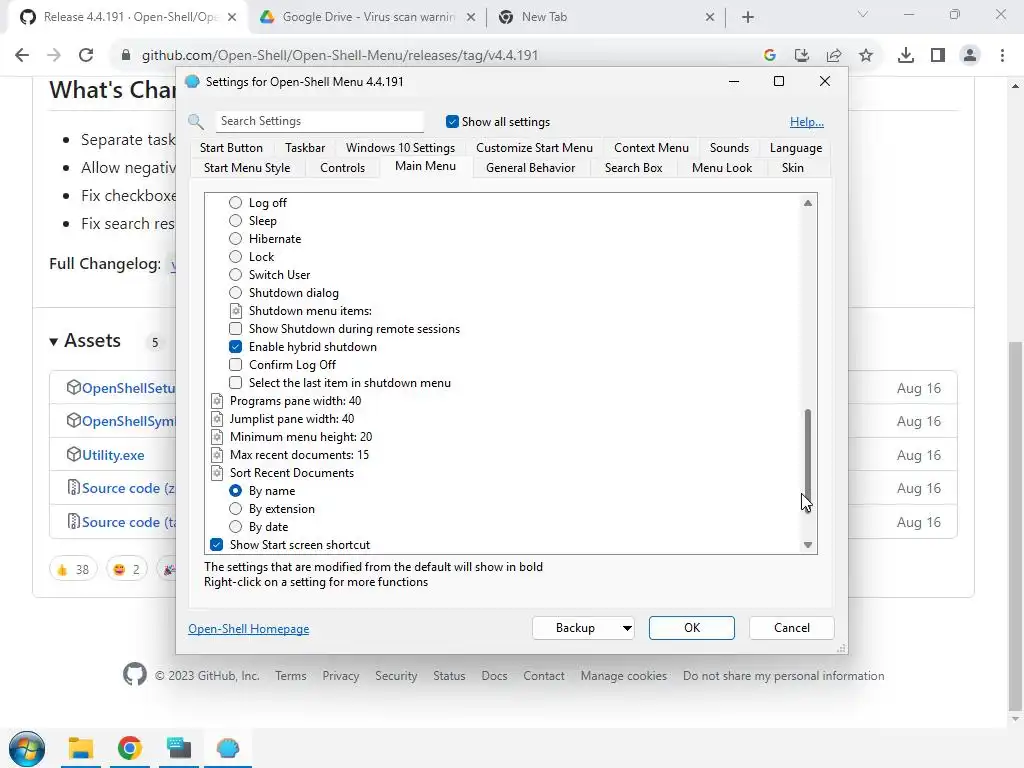The image size is (1024, 768).
Task: Choose sort By extension
Action: tap(236, 509)
